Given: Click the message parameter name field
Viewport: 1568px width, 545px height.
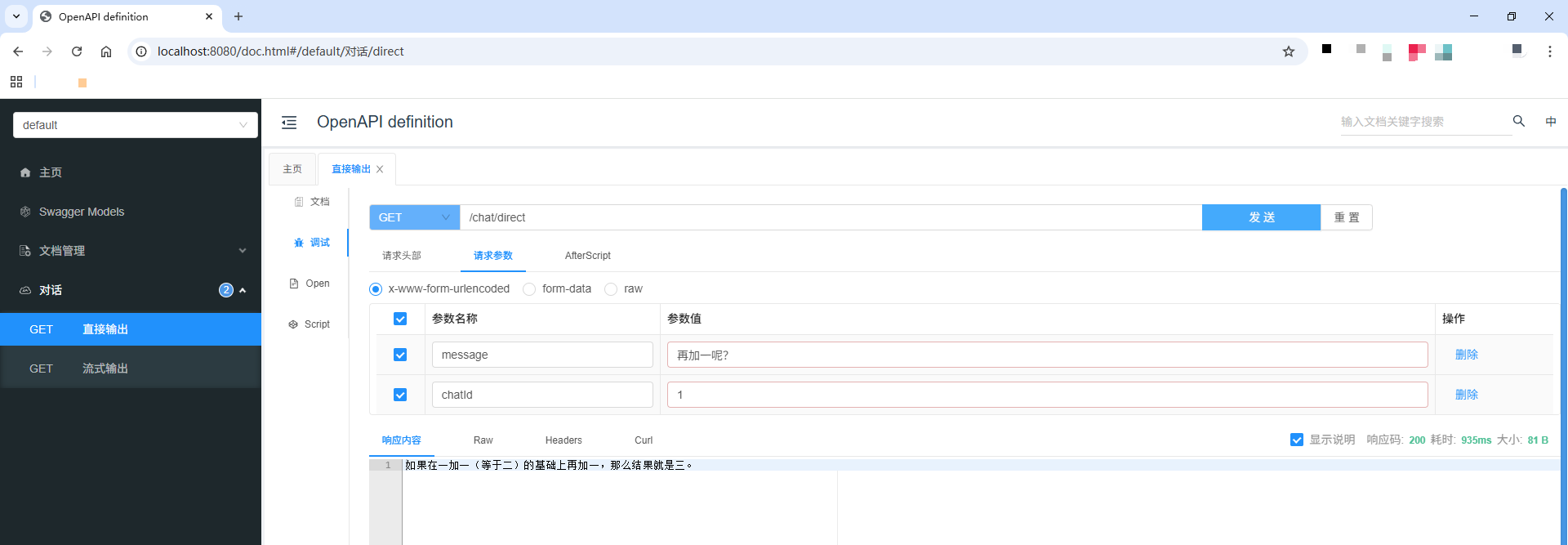Looking at the screenshot, I should tap(542, 355).
